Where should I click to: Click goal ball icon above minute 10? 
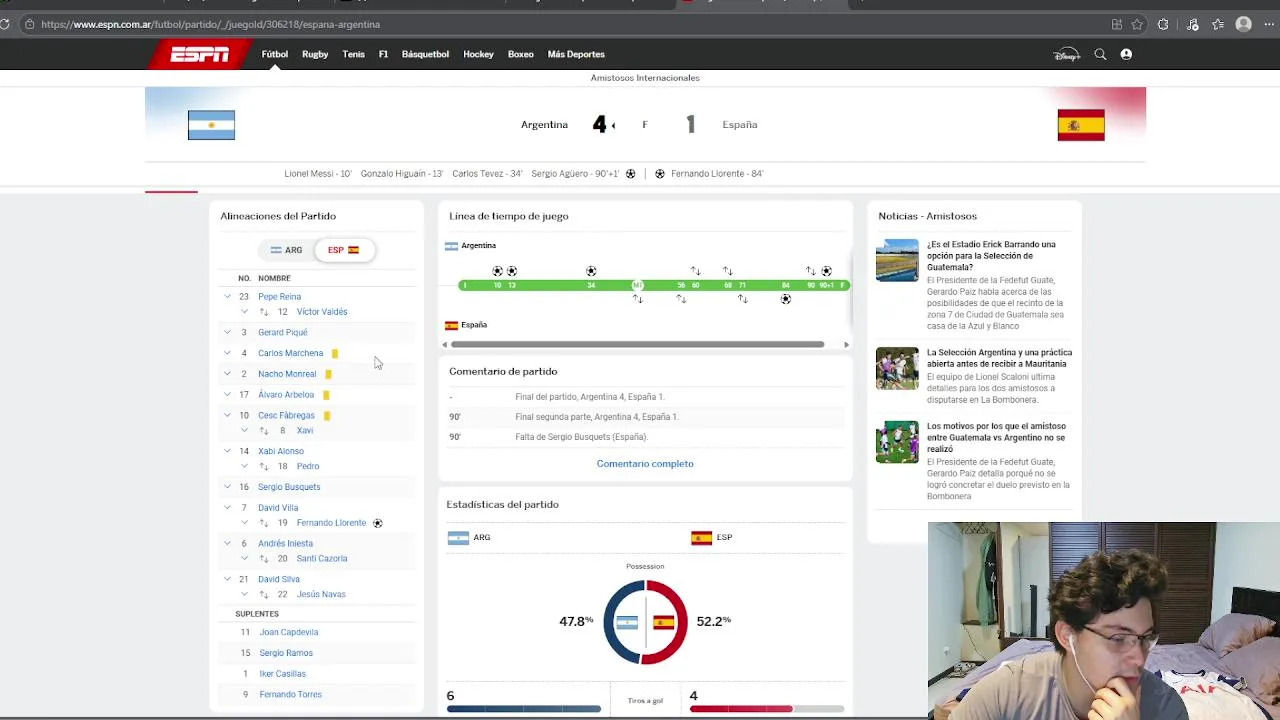pos(497,271)
